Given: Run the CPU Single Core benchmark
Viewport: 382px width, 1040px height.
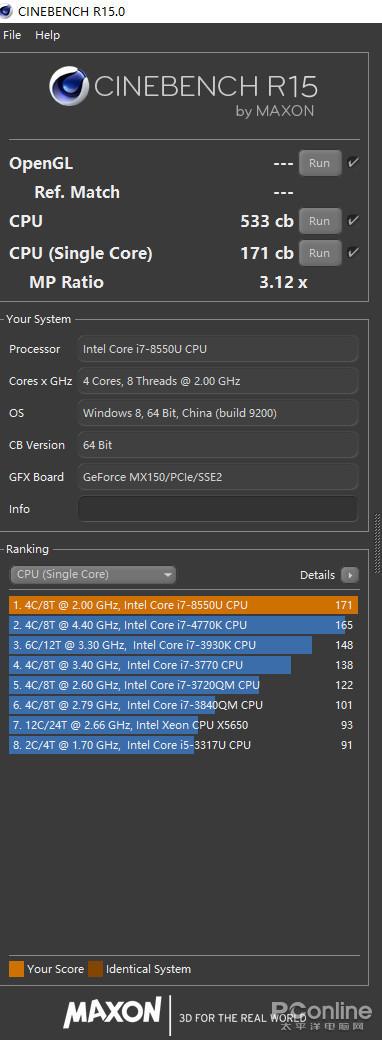Looking at the screenshot, I should point(320,253).
